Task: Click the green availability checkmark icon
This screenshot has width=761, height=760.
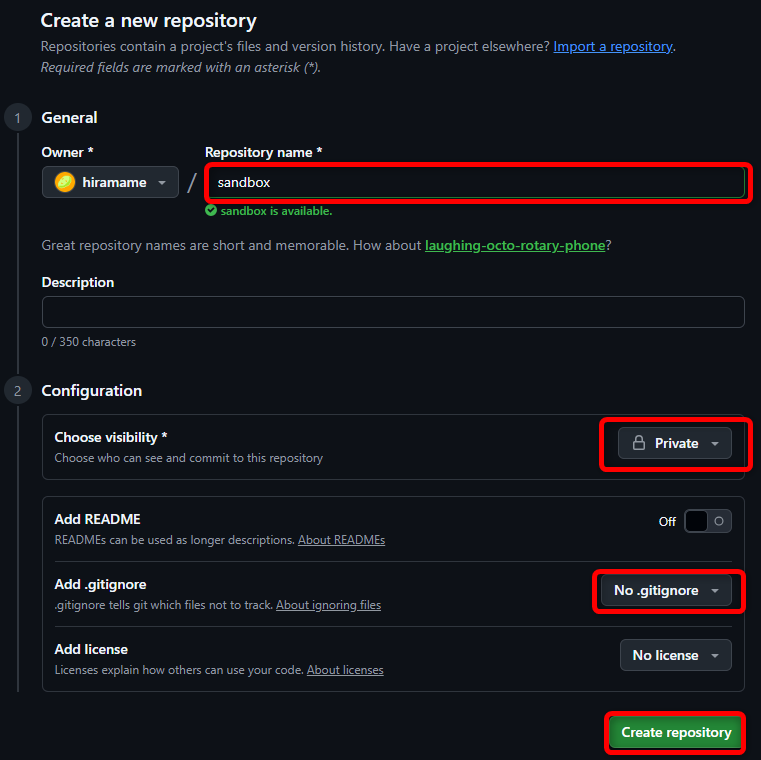Action: (211, 211)
